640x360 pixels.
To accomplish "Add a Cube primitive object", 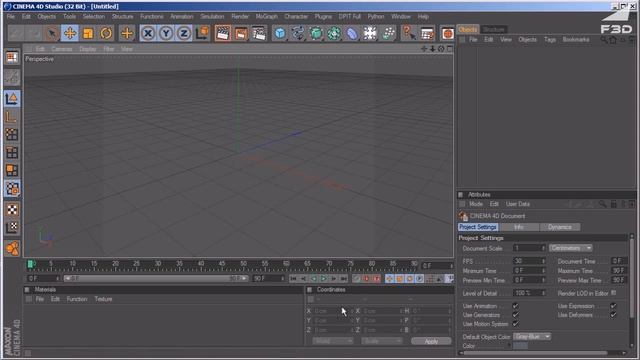I will pyautogui.click(x=280, y=33).
